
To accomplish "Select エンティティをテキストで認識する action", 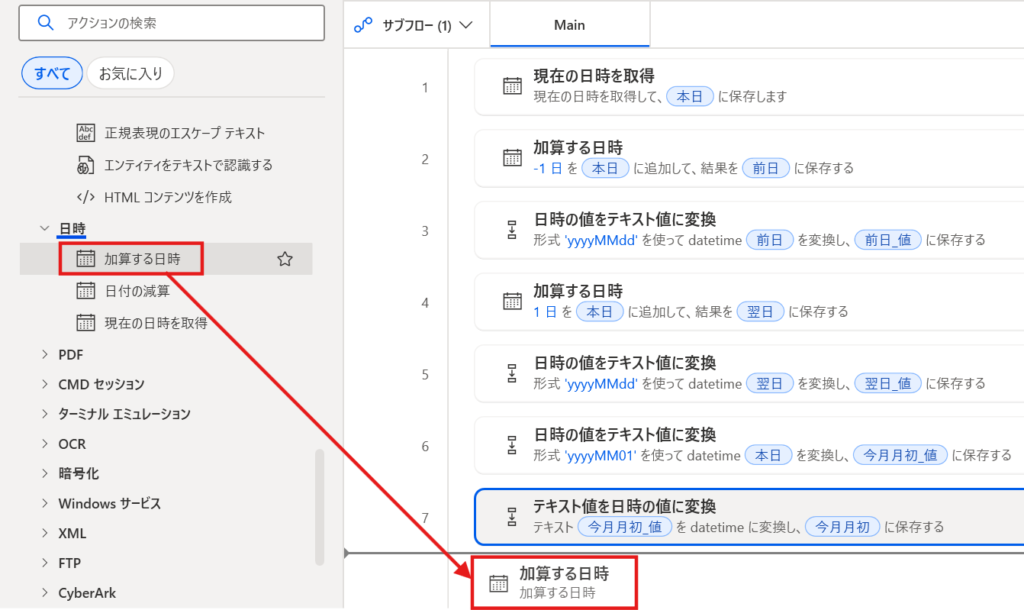I will click(189, 165).
